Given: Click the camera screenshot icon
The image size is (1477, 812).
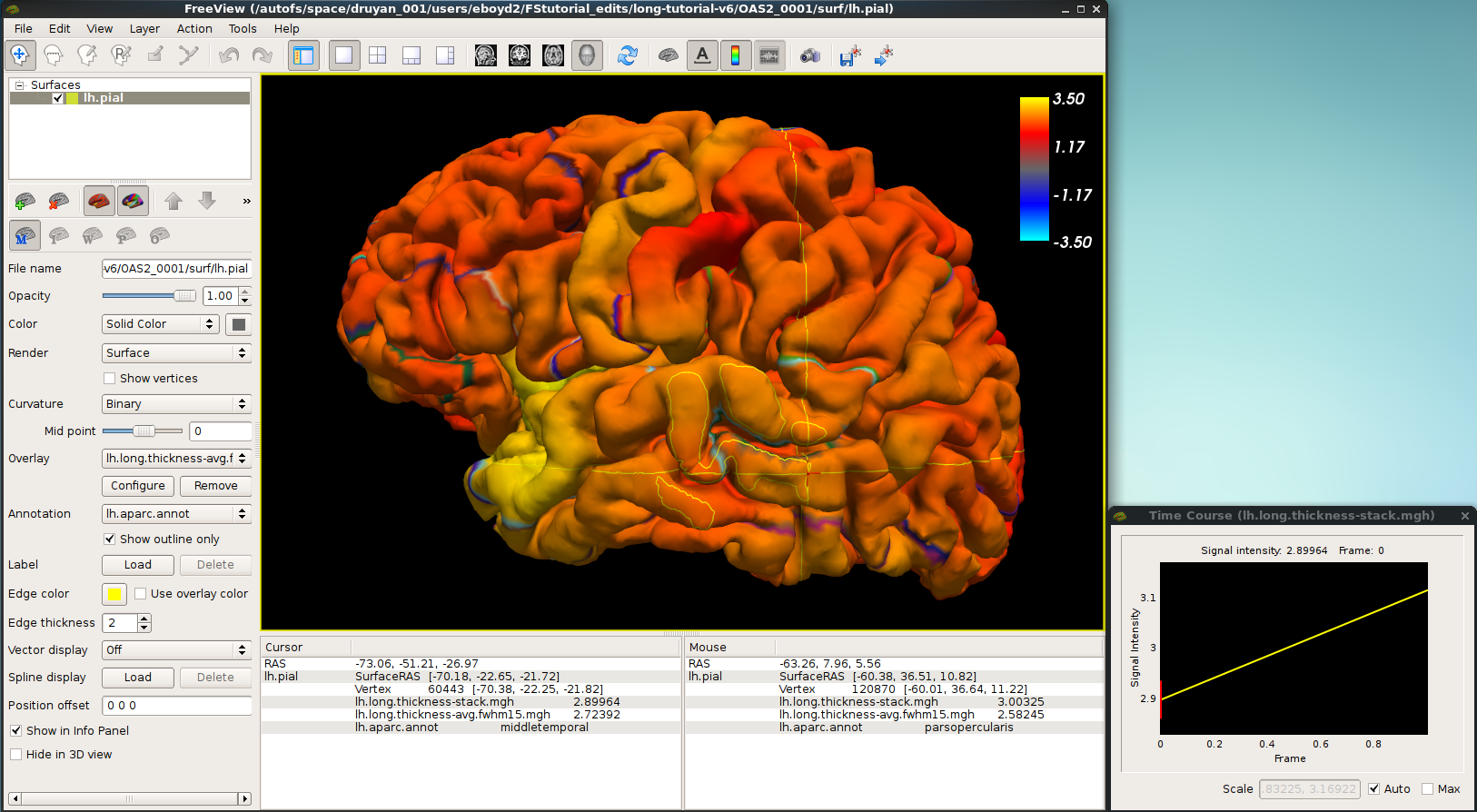Looking at the screenshot, I should pos(809,55).
